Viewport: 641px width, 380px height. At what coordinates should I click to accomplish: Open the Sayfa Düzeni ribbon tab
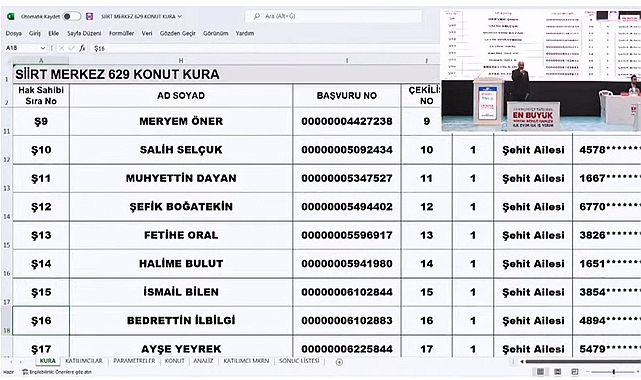84,34
